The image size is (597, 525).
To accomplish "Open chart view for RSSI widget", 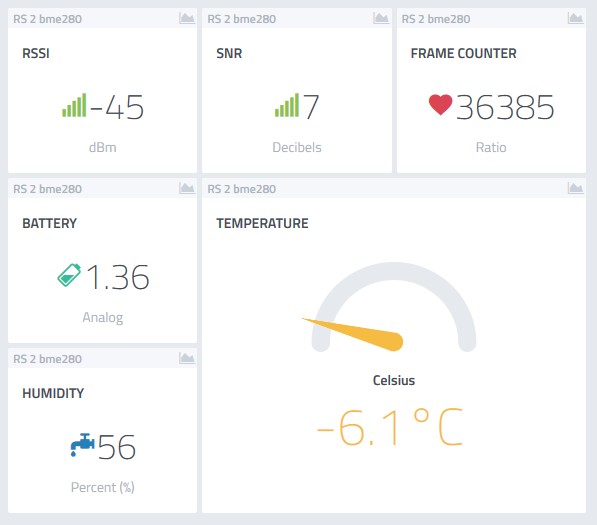I will pos(187,18).
